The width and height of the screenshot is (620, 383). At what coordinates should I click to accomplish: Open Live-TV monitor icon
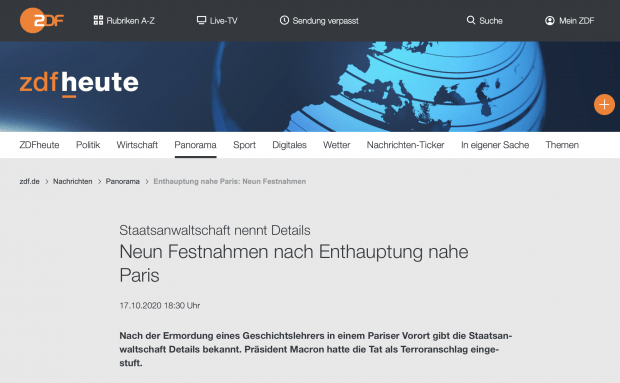[201, 20]
